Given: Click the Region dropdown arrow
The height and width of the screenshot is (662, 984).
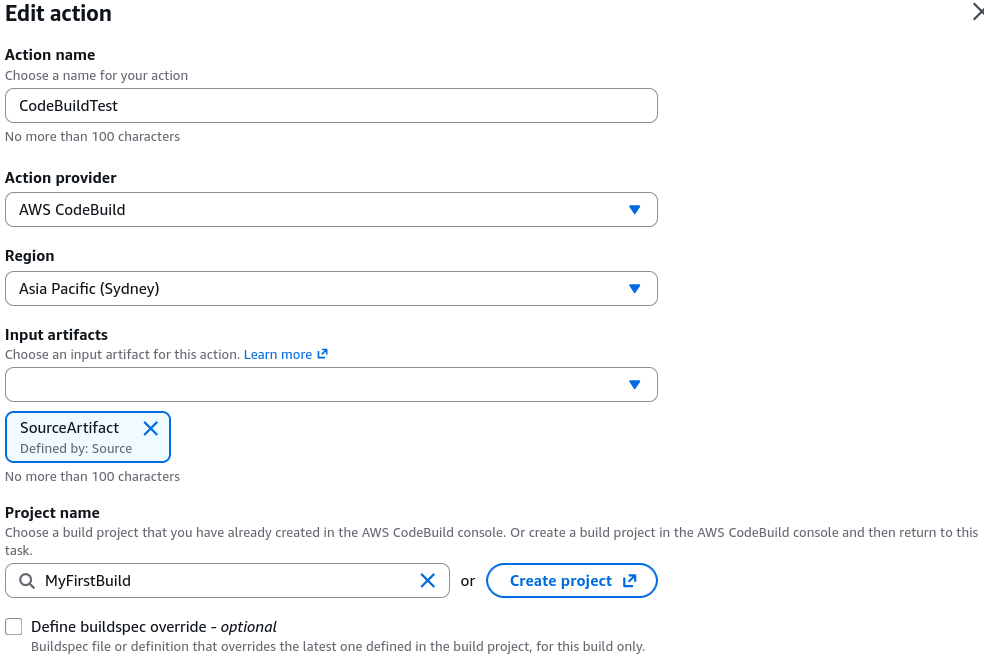Looking at the screenshot, I should (x=634, y=289).
